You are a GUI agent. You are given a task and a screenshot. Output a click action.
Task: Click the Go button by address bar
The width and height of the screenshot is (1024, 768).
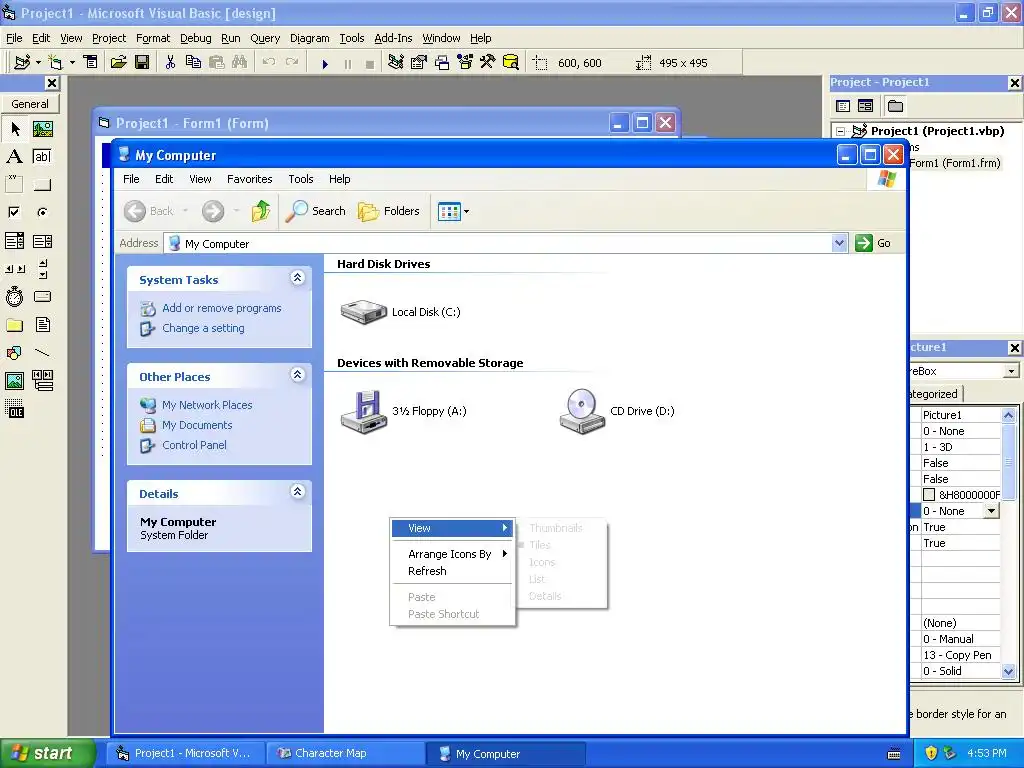pyautogui.click(x=874, y=243)
